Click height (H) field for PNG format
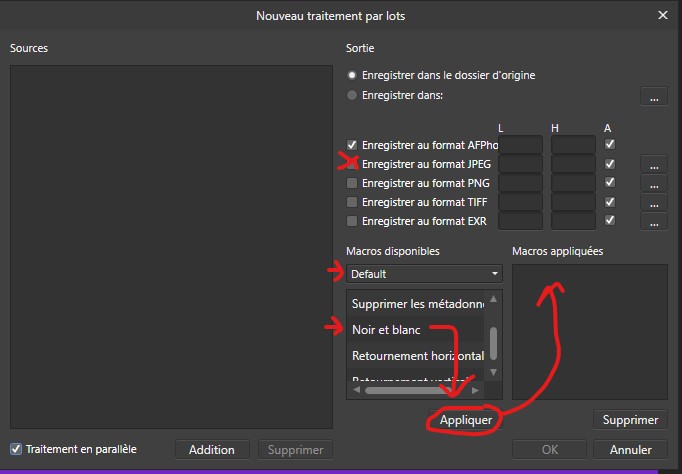The width and height of the screenshot is (682, 474). click(573, 183)
